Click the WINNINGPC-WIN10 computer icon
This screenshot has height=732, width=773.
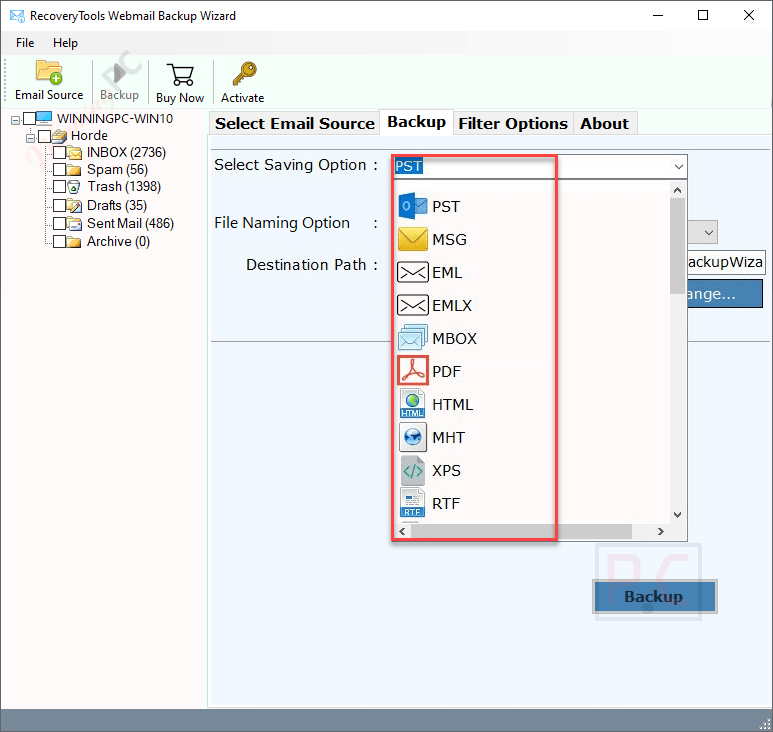[x=44, y=118]
